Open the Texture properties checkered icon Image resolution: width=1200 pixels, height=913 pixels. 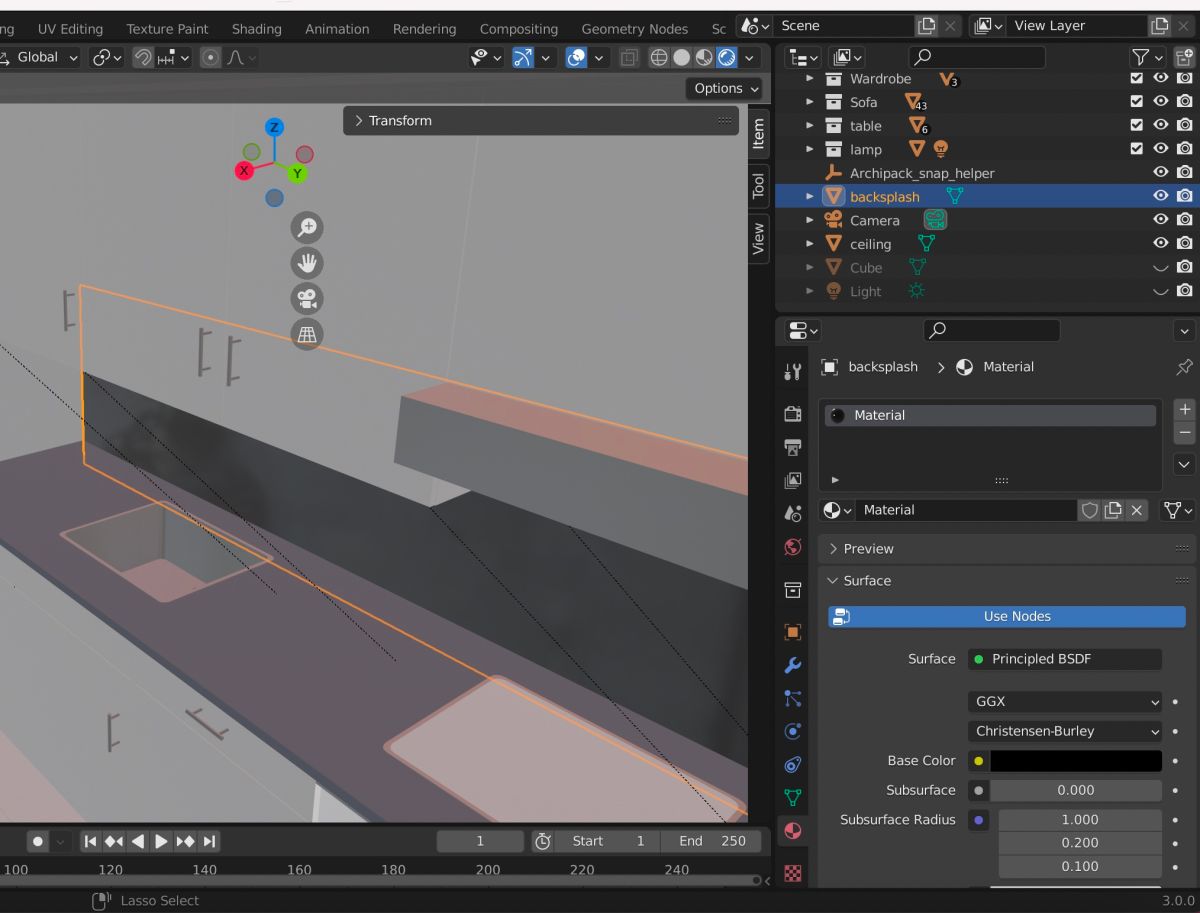coord(793,873)
